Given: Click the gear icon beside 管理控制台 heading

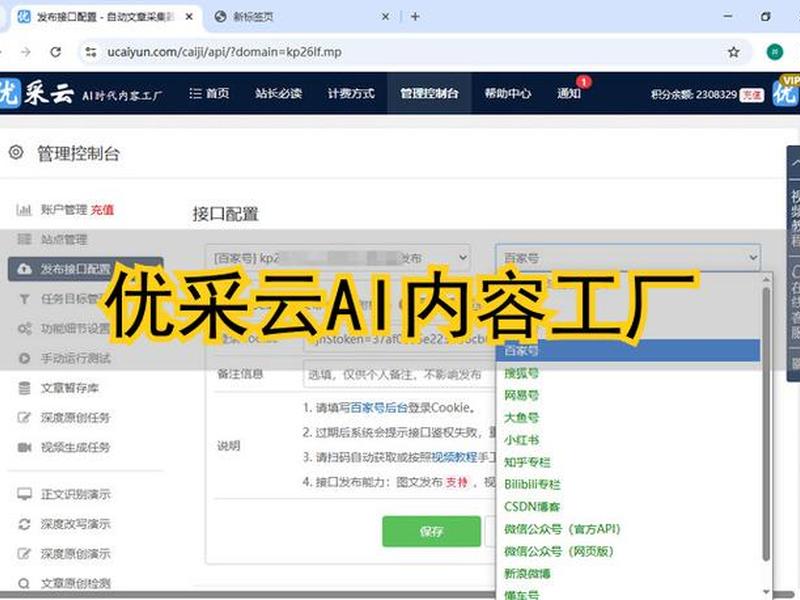Looking at the screenshot, I should pos(16,153).
